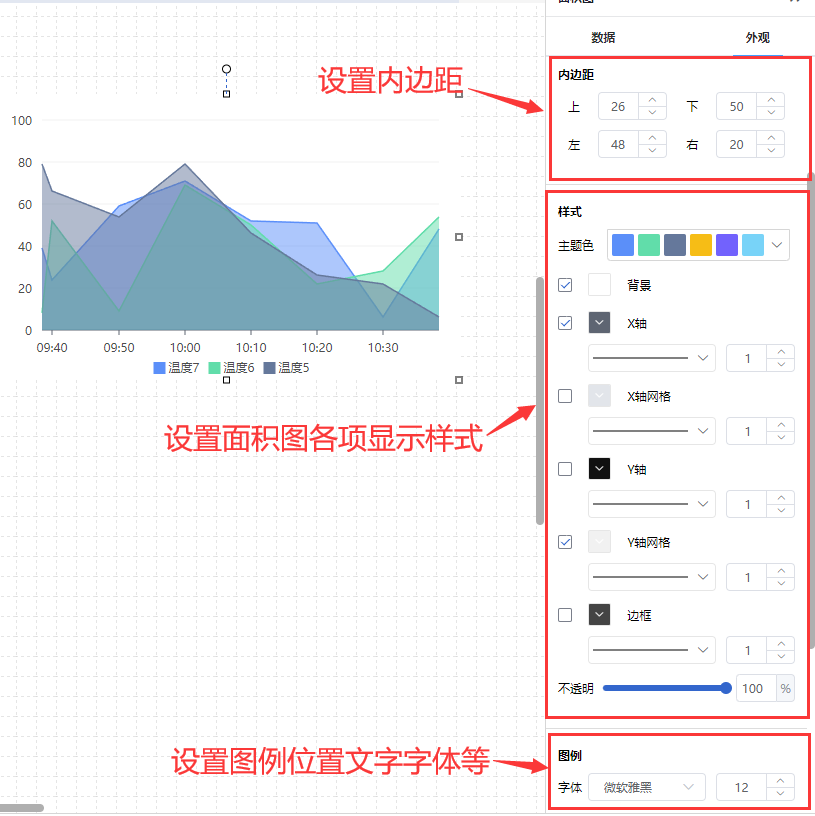Decrease the legend font size
Screen dimensions: 815x816
pos(780,794)
